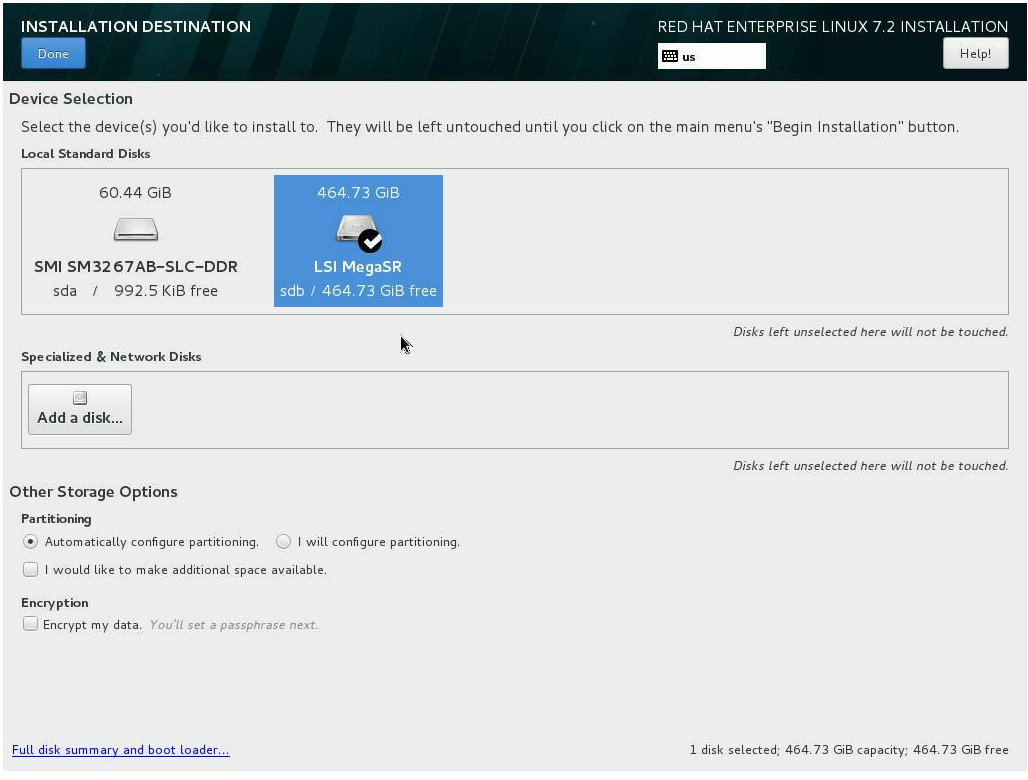Click the 'Device Selection' heading
Image resolution: width=1028 pixels, height=780 pixels.
click(71, 99)
